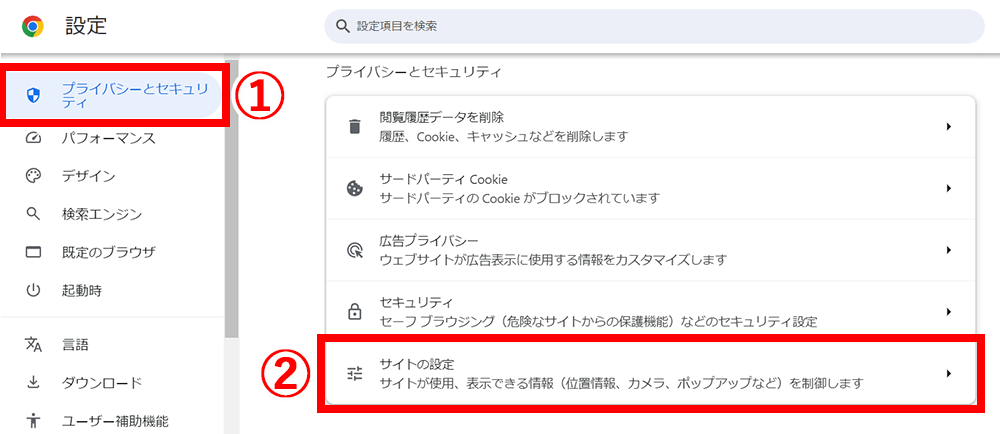
Task: Click the power icon beside 起動時
Action: point(33,291)
